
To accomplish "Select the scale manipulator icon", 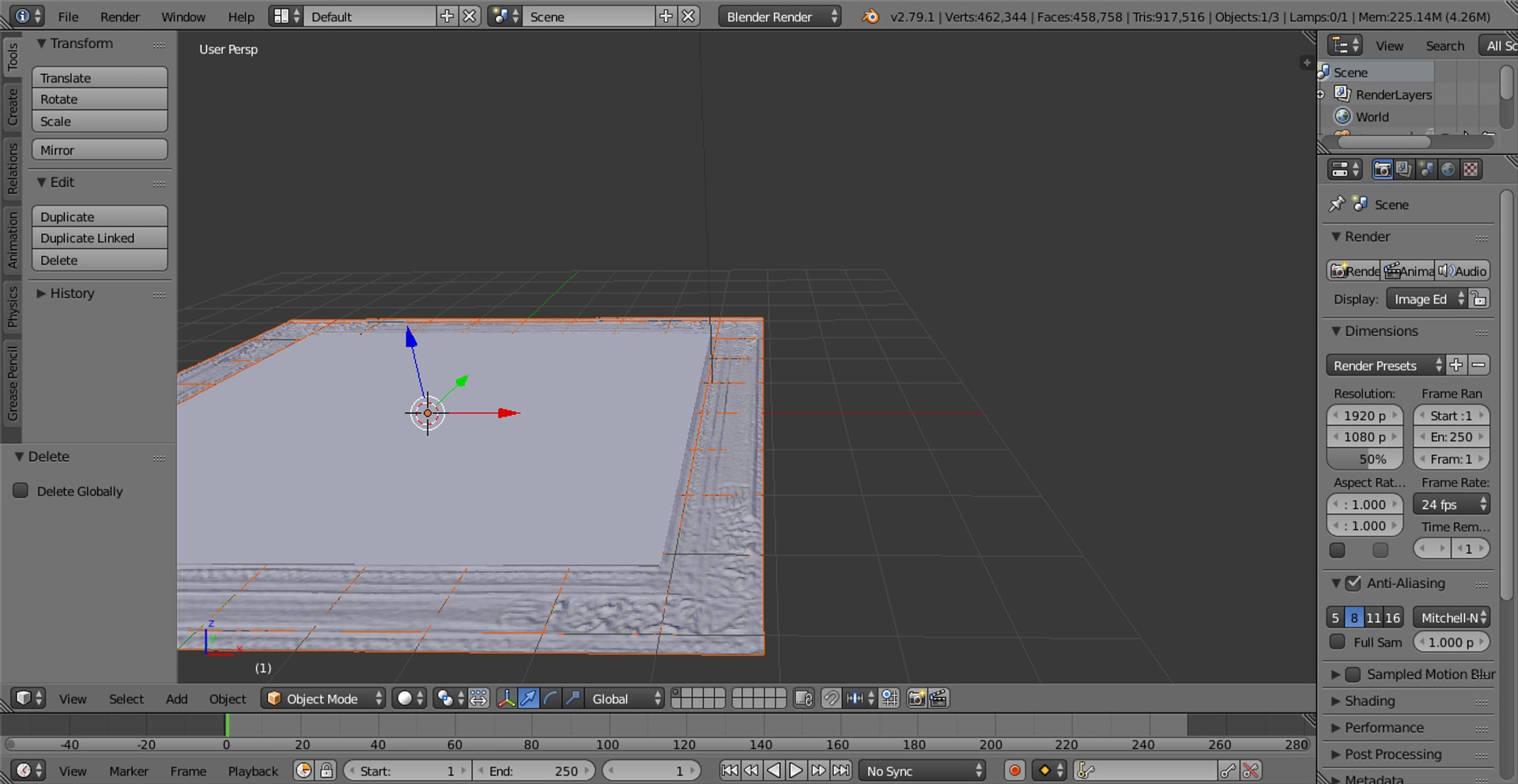I will point(573,699).
